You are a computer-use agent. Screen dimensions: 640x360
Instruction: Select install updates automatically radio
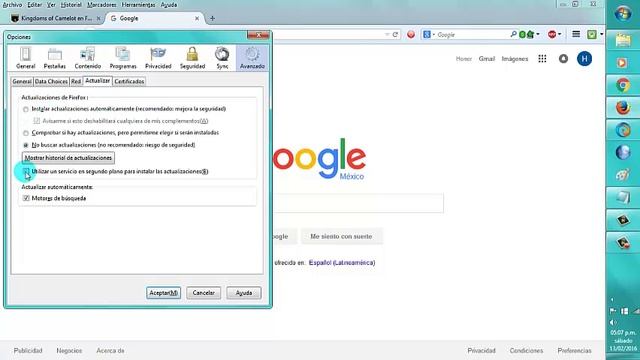point(26,109)
